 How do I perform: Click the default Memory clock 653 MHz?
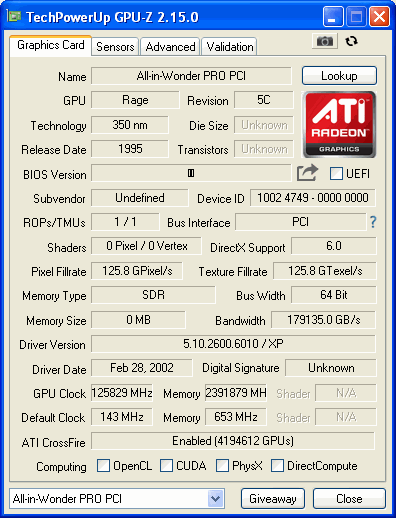point(236,417)
